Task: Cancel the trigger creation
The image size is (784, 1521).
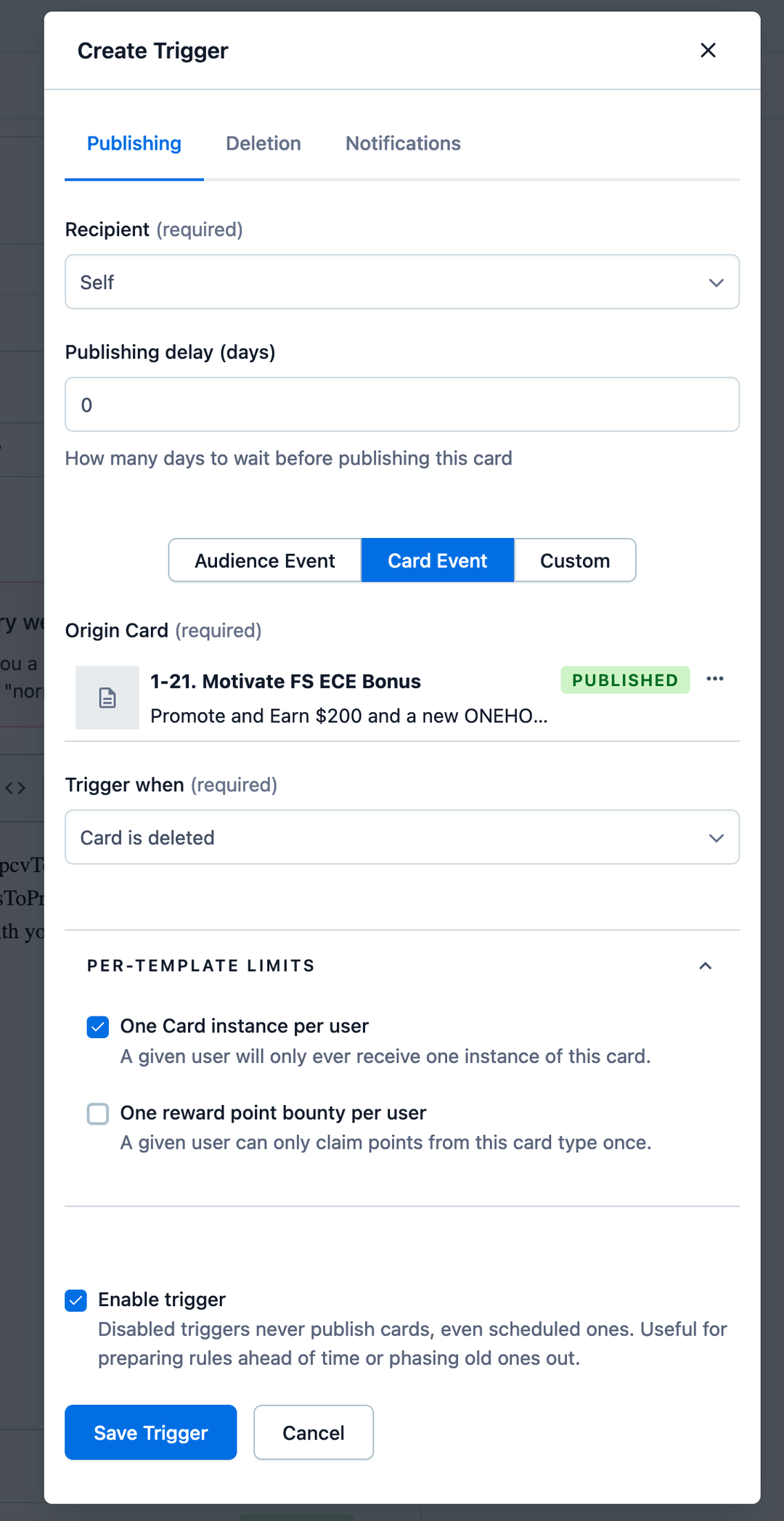Action: coord(314,1432)
